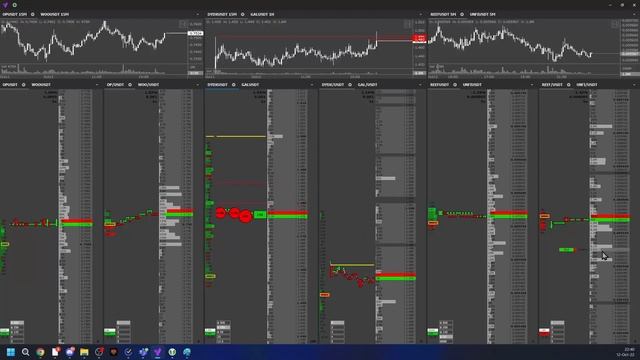Open Windows Start menu
The width and height of the screenshot is (640, 360).
[x=11, y=352]
